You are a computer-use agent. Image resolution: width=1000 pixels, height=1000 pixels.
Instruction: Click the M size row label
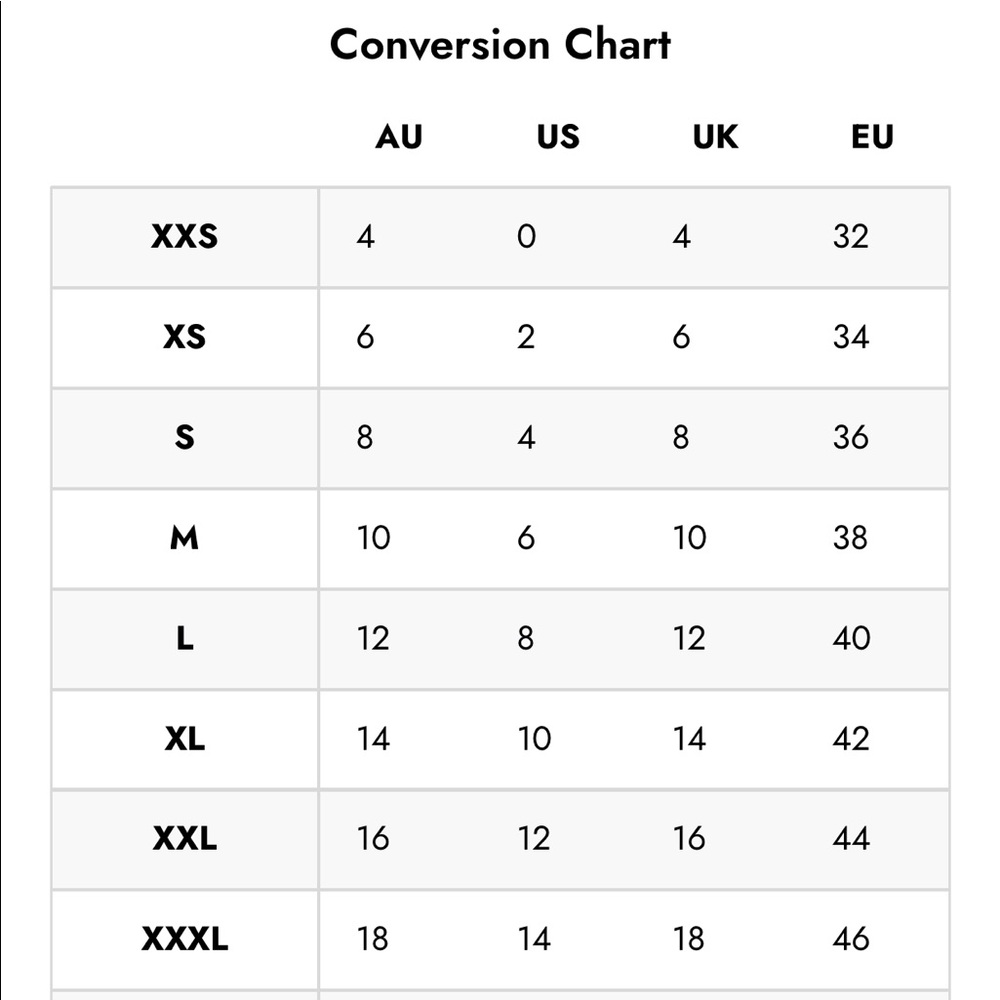coord(184,538)
